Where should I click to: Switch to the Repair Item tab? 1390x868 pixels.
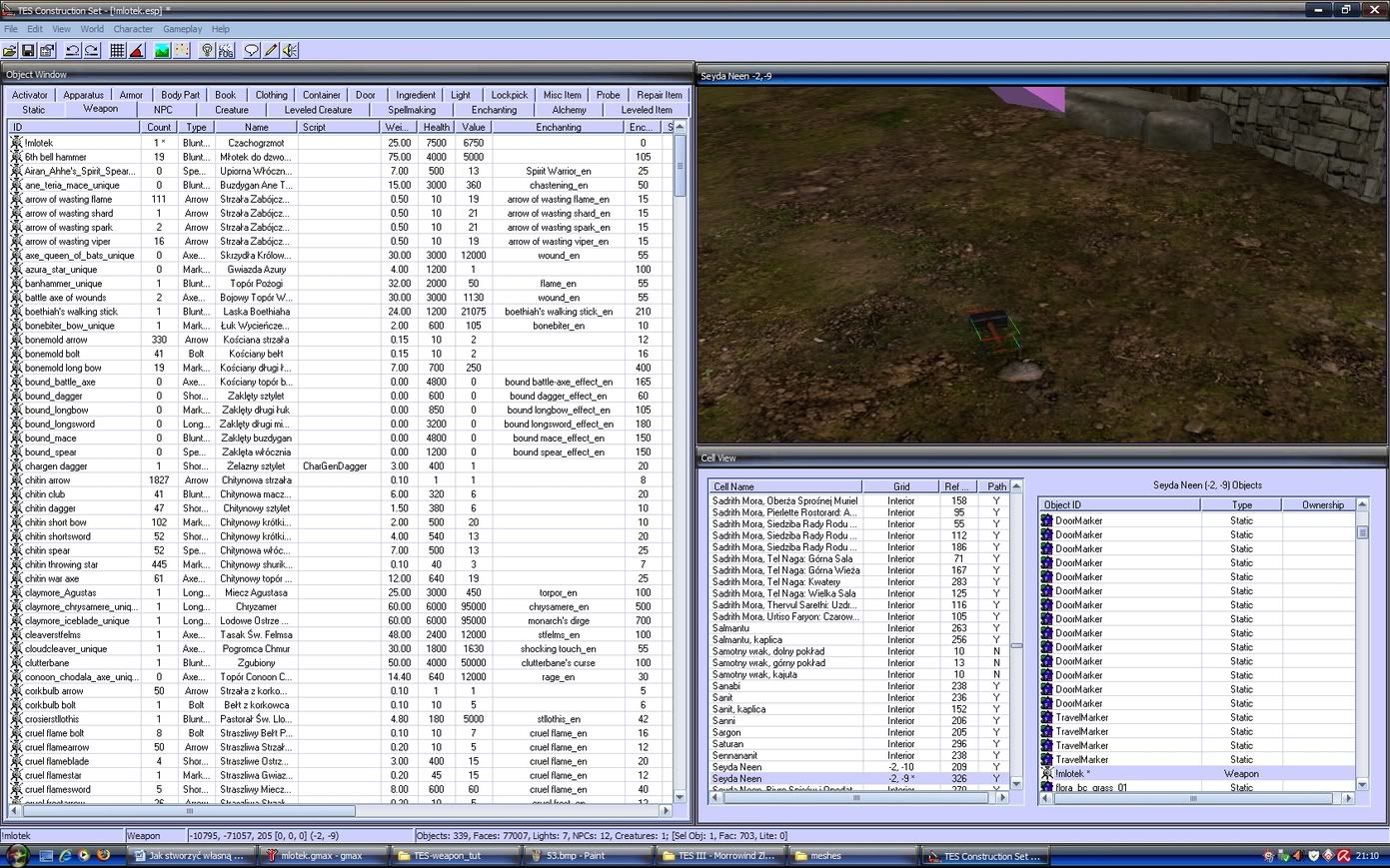[660, 95]
